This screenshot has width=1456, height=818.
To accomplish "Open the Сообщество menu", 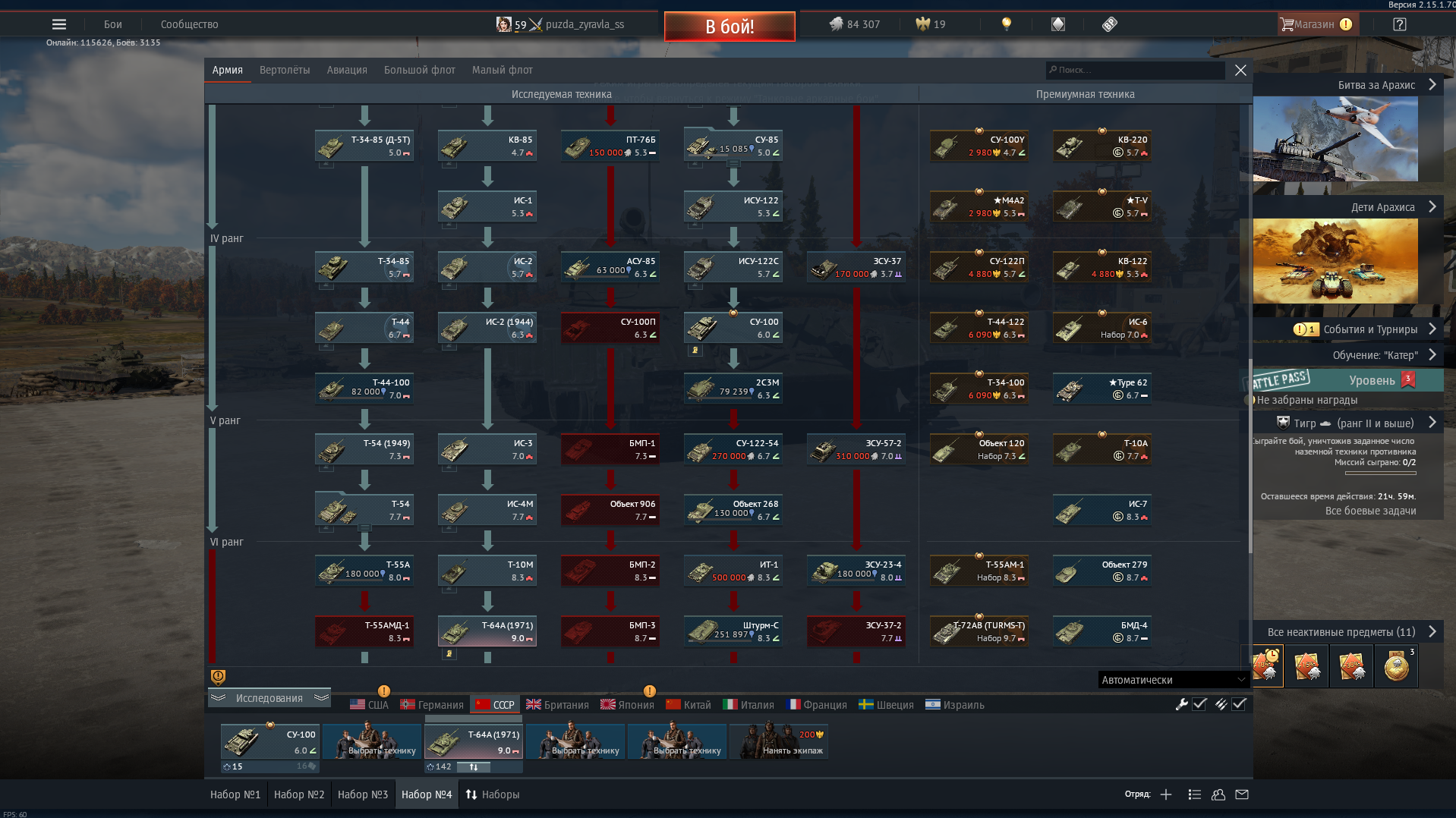I will tap(189, 24).
